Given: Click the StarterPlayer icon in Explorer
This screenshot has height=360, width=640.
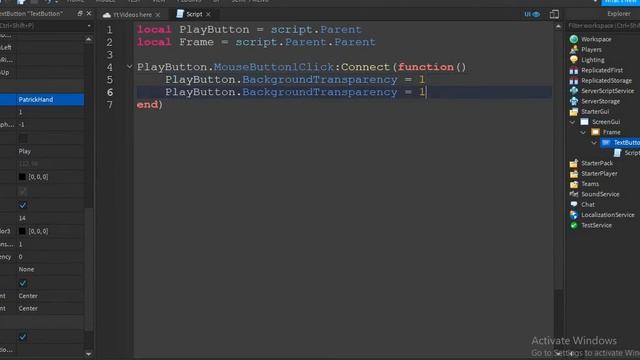Looking at the screenshot, I should coord(574,173).
